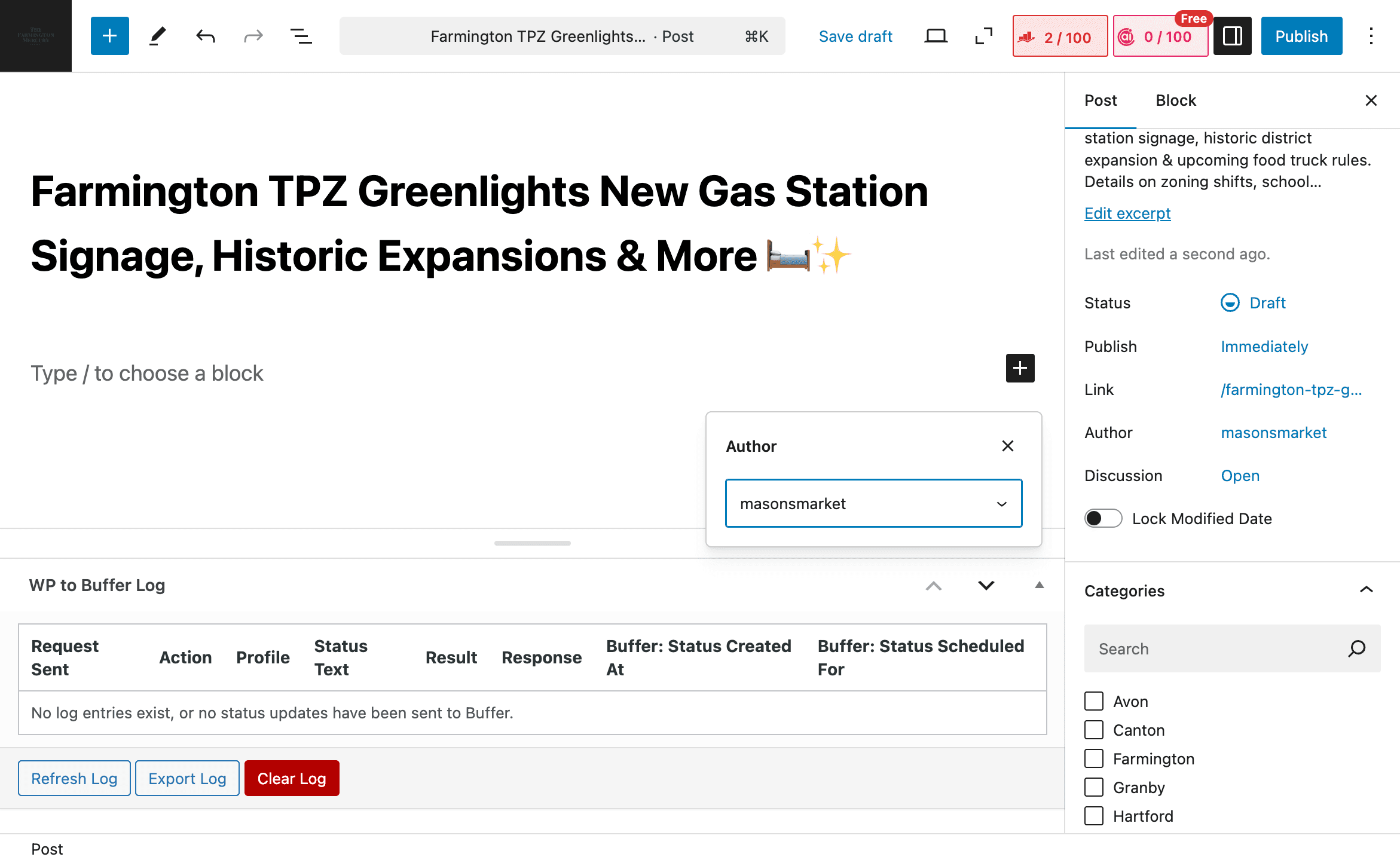Screen dimensions: 1400x863
Task: Click the Categories search magnifier icon
Action: coord(1357,648)
